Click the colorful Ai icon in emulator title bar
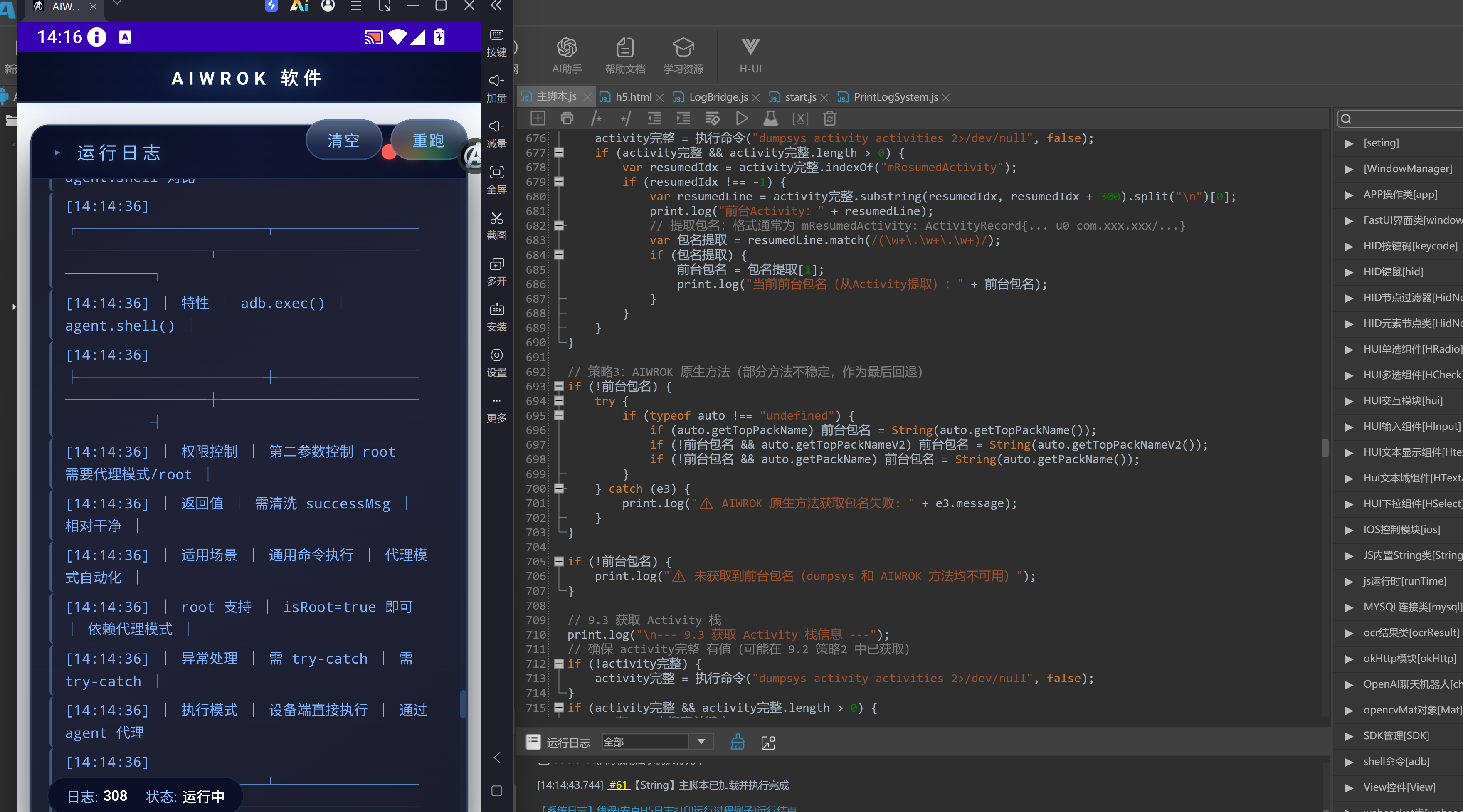The image size is (1463, 812). pyautogui.click(x=299, y=6)
